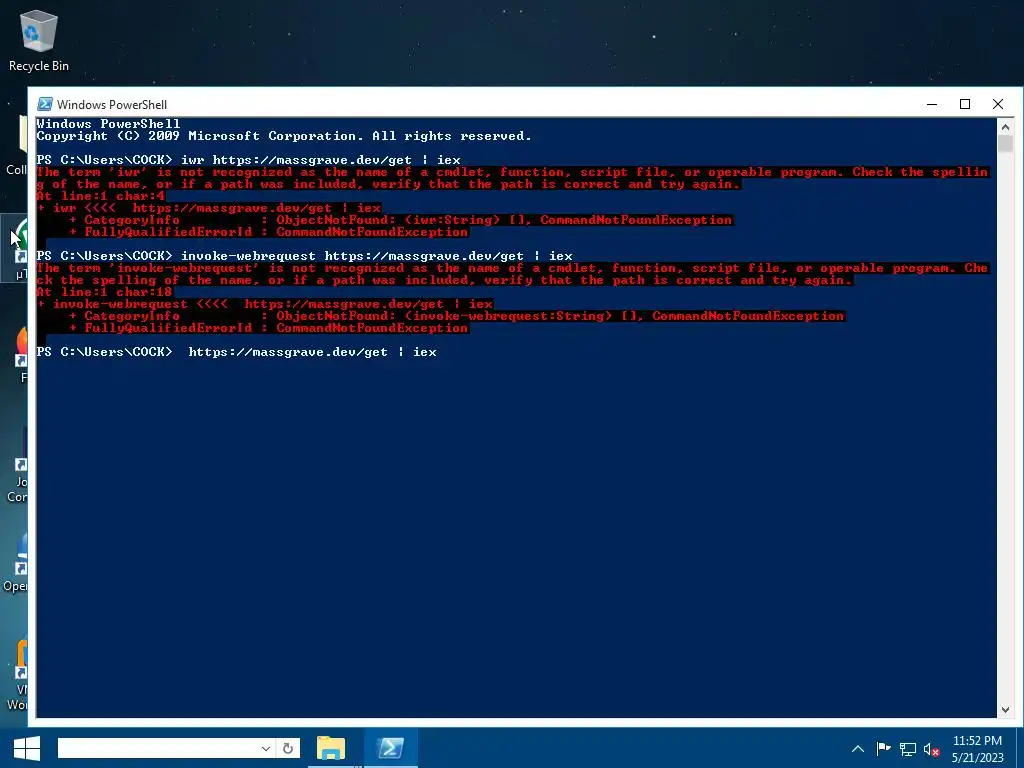Click the current prompt line 'https://massgrave.dev/get | iex'
This screenshot has height=768, width=1024.
pyautogui.click(x=236, y=352)
